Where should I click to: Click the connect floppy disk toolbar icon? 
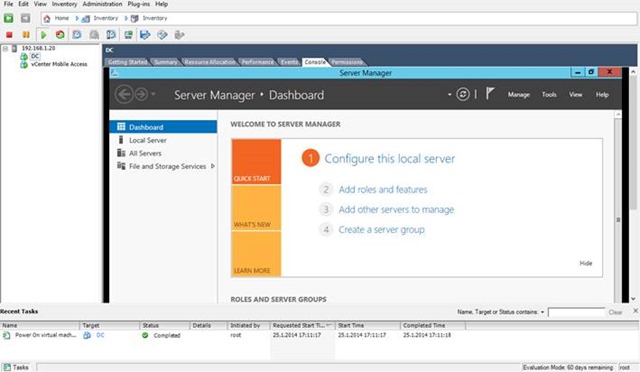145,35
